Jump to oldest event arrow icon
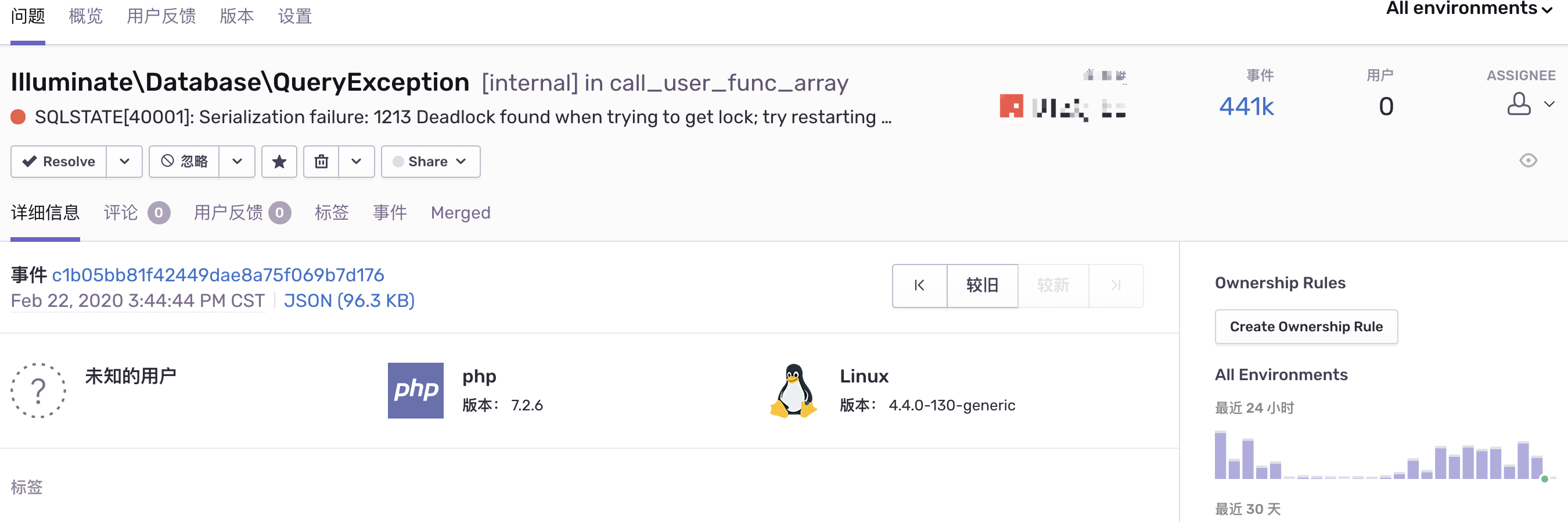The width and height of the screenshot is (1568, 522). pyautogui.click(x=919, y=285)
